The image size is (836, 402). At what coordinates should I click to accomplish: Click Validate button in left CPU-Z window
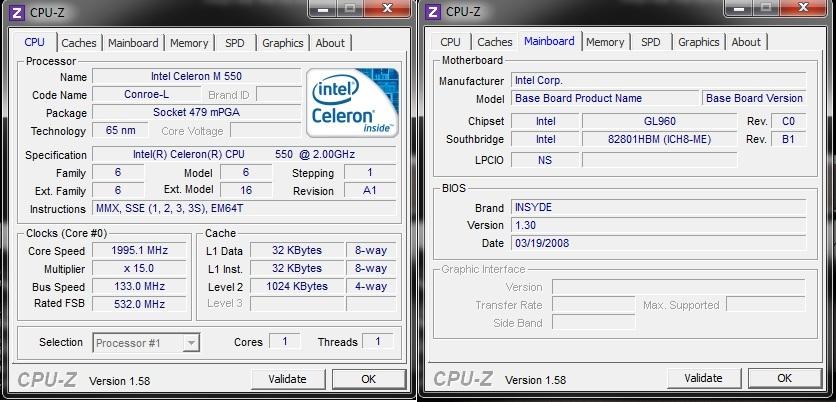coord(287,379)
